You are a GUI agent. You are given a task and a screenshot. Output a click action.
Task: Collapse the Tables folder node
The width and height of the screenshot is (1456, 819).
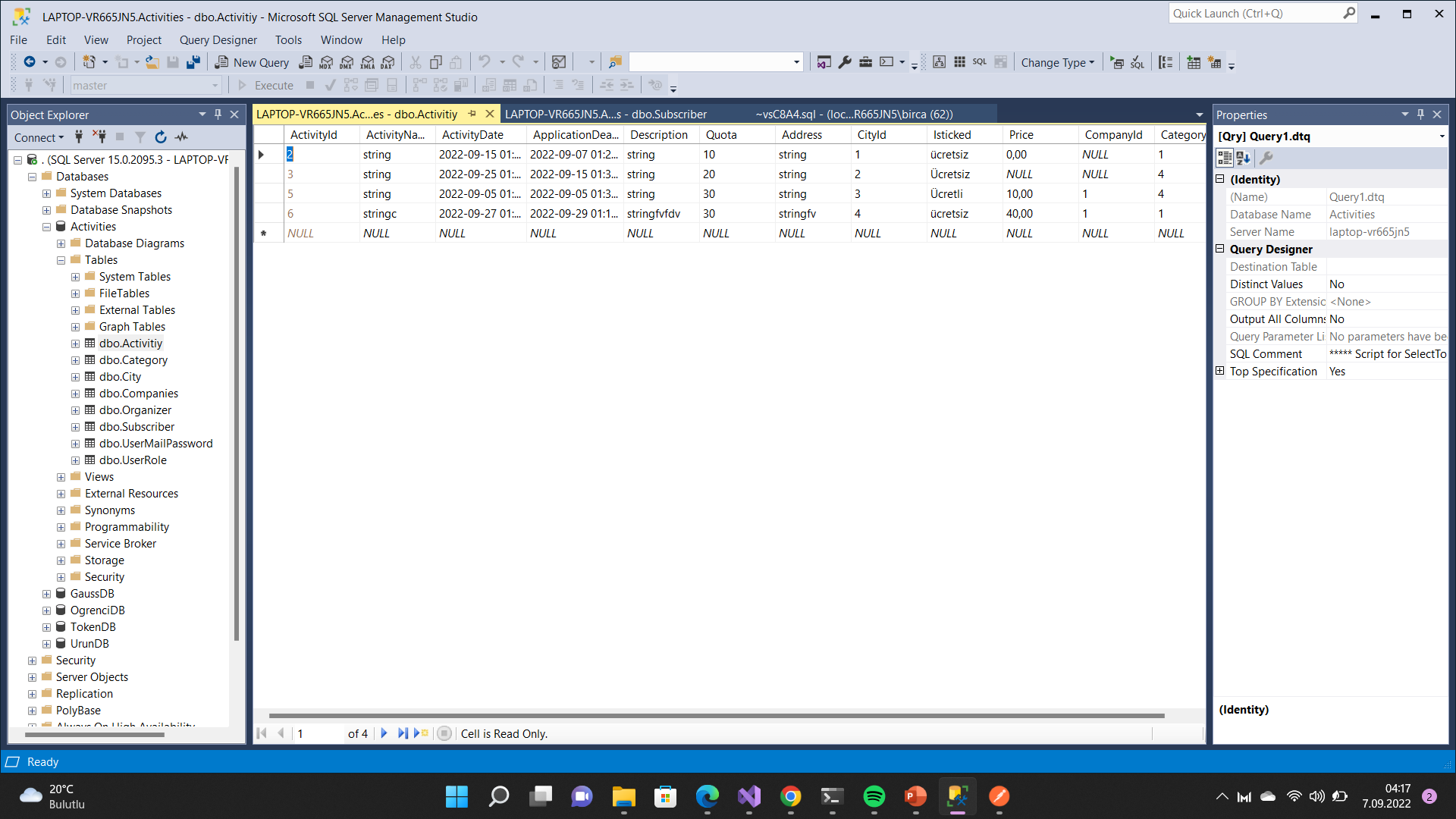(x=61, y=260)
